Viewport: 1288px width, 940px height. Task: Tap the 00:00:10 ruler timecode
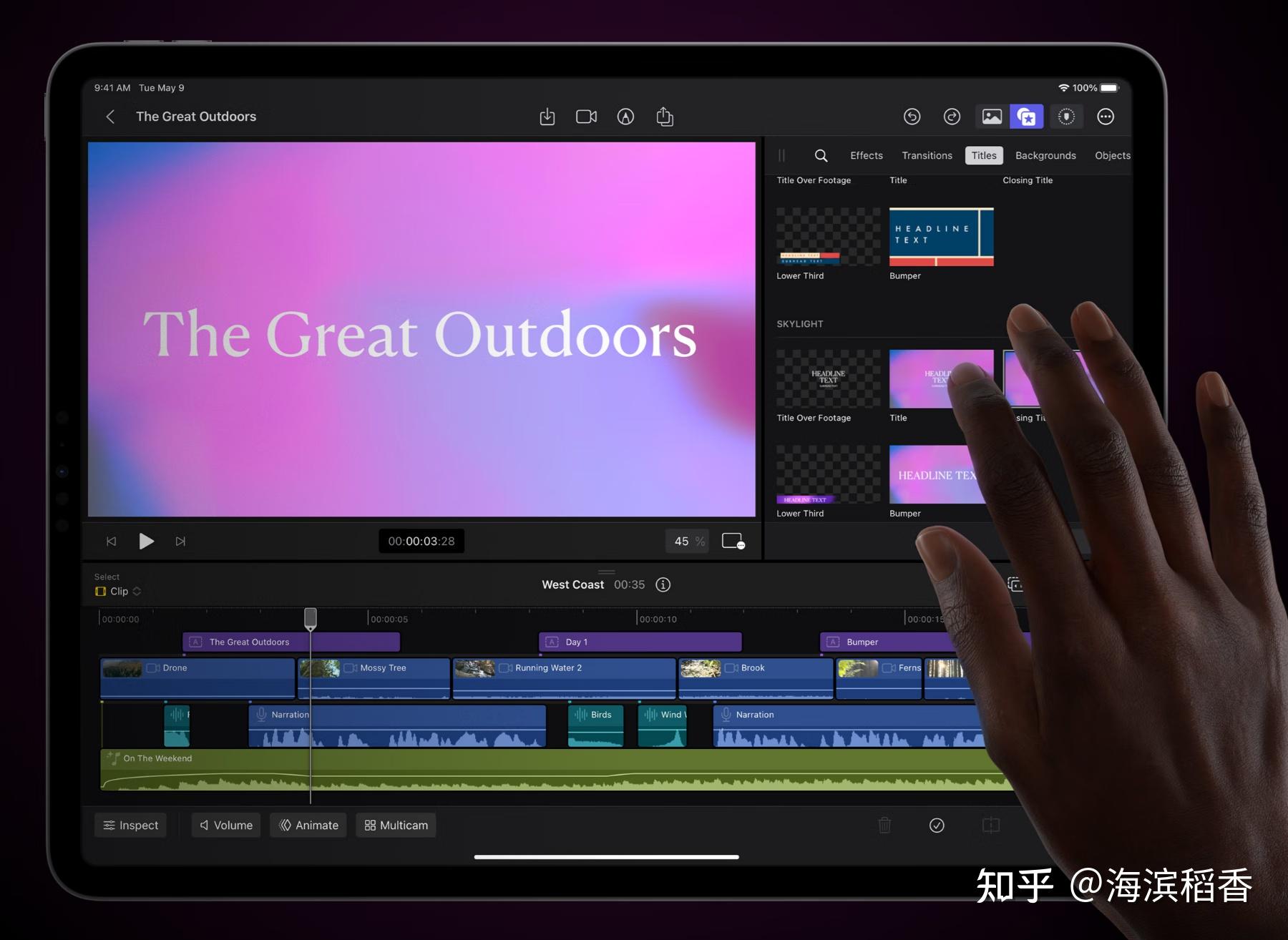click(x=658, y=620)
